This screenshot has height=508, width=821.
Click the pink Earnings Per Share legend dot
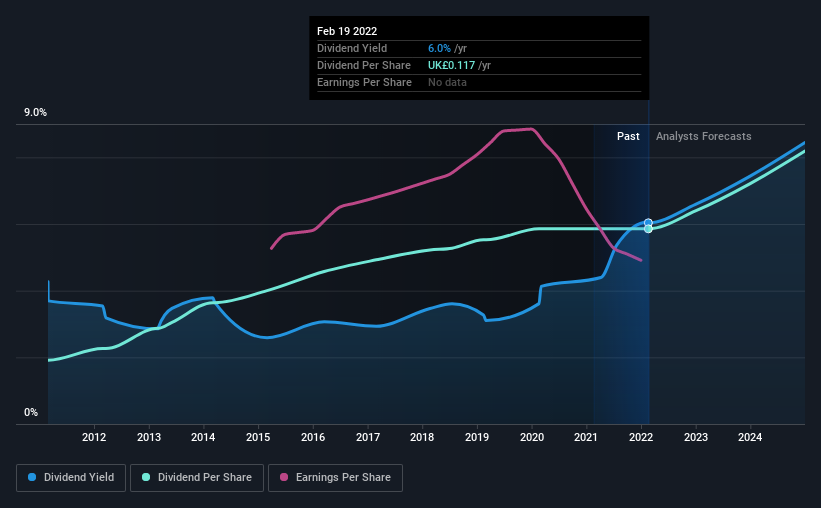tap(284, 477)
